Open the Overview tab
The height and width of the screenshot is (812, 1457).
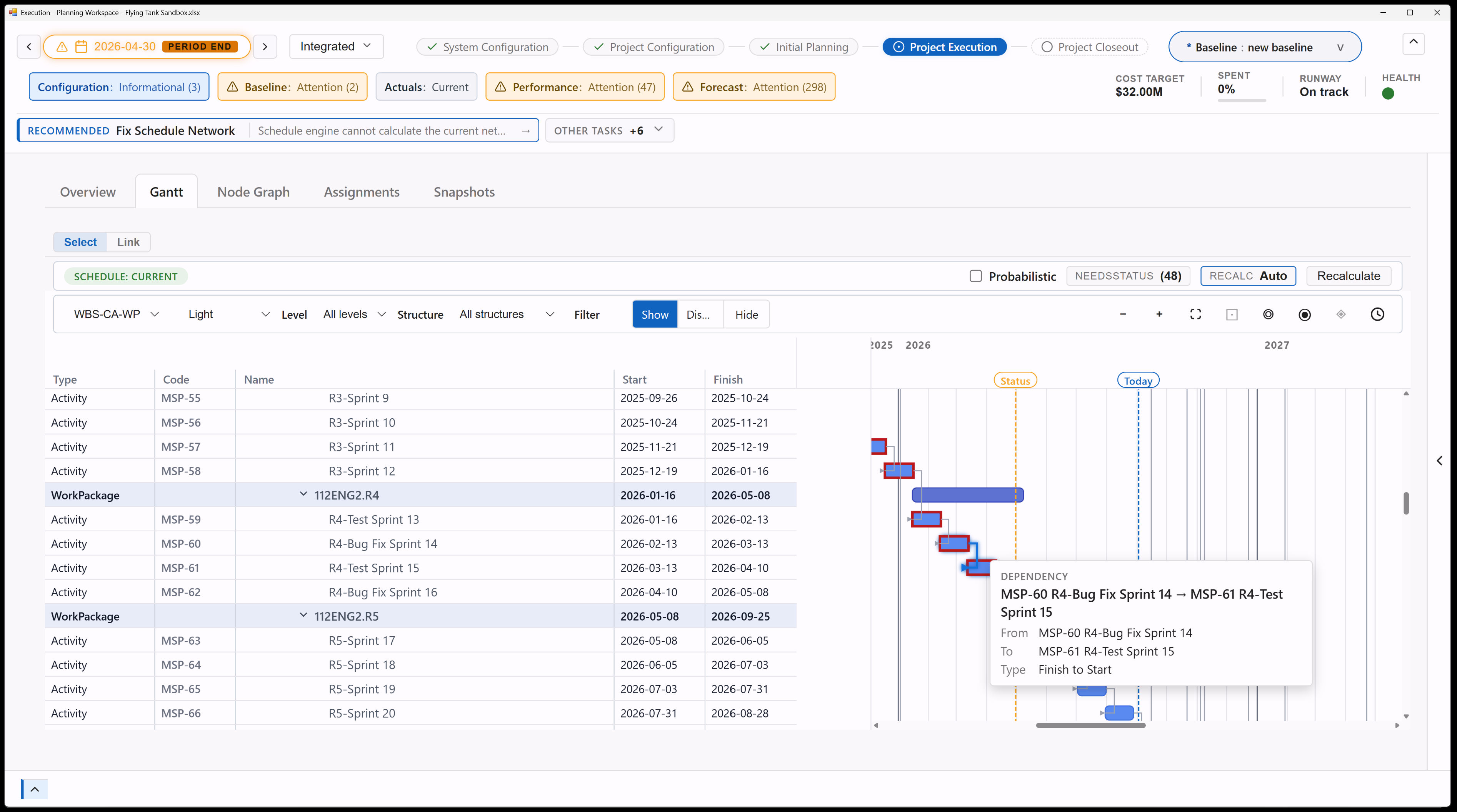(x=88, y=192)
